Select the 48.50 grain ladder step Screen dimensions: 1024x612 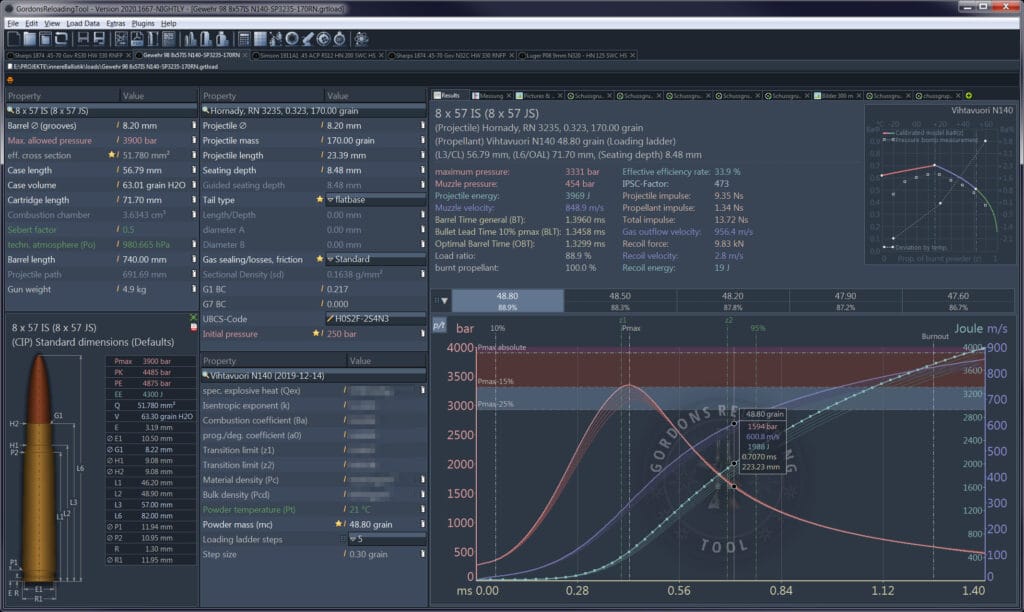620,300
